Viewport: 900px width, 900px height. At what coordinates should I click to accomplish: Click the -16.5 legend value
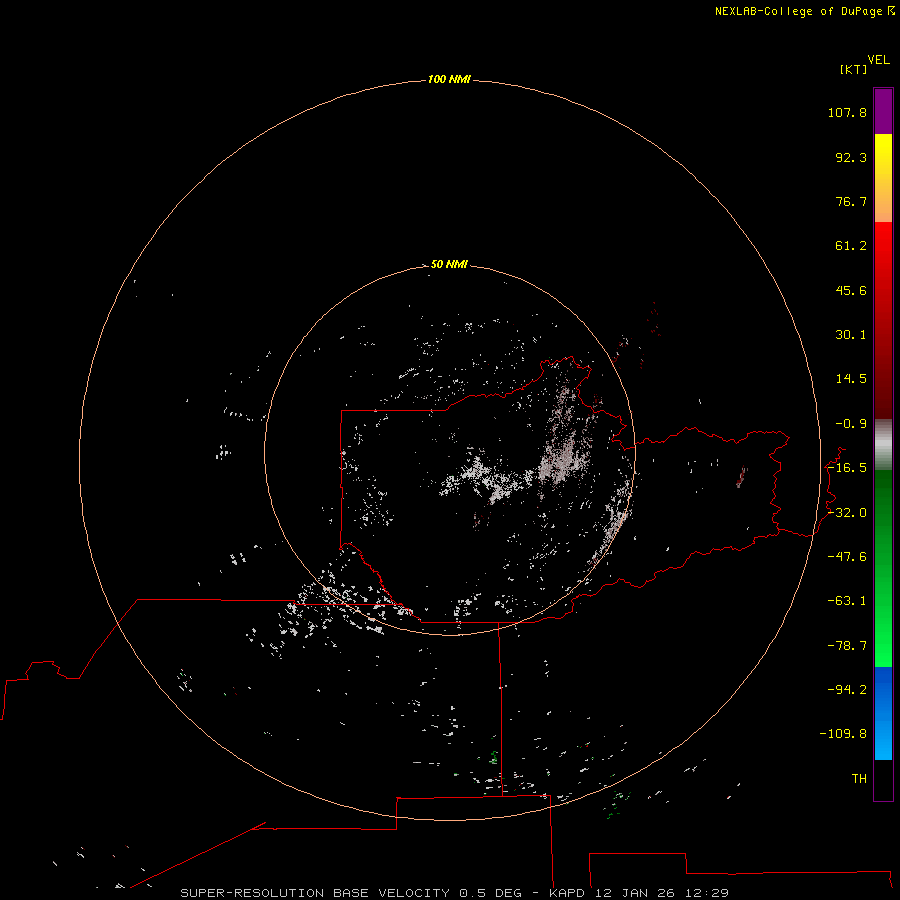[x=847, y=468]
